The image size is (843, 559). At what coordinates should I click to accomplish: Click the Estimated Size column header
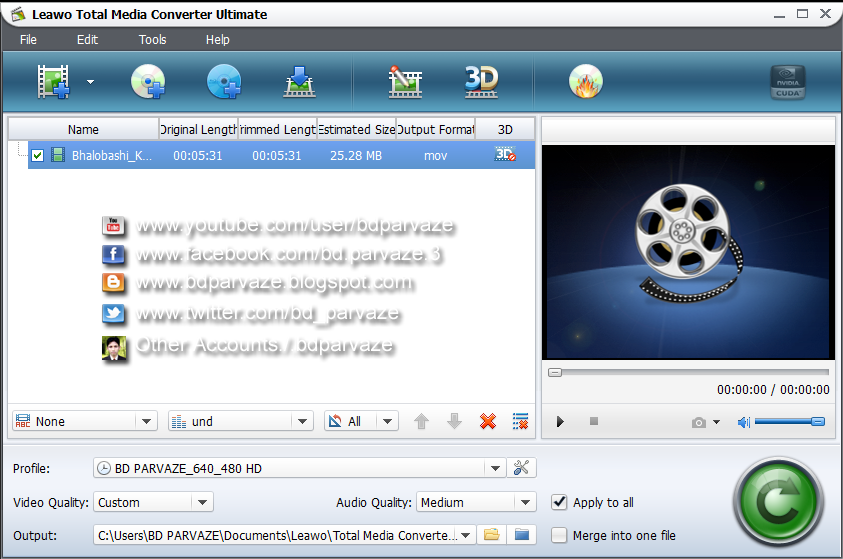click(356, 130)
